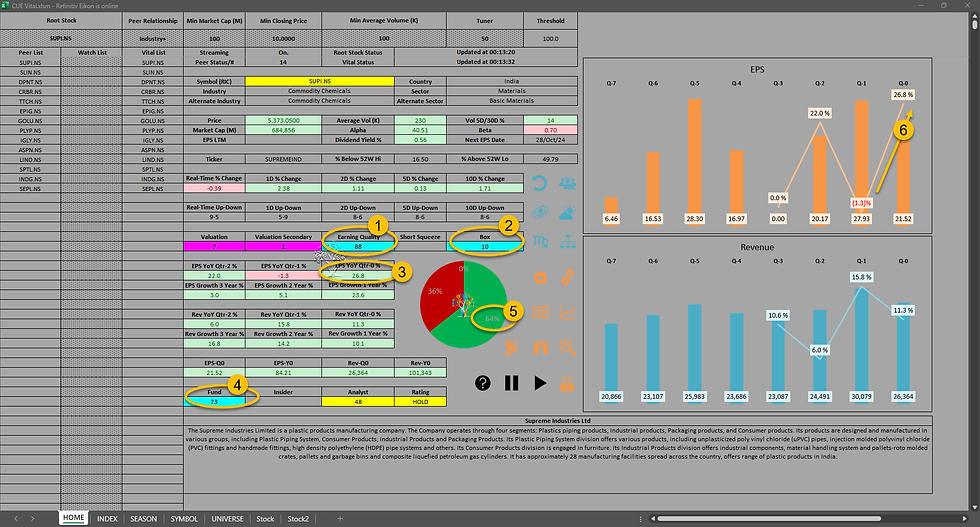Click the yellow Rating HOLD cell
980x527 pixels.
[421, 401]
